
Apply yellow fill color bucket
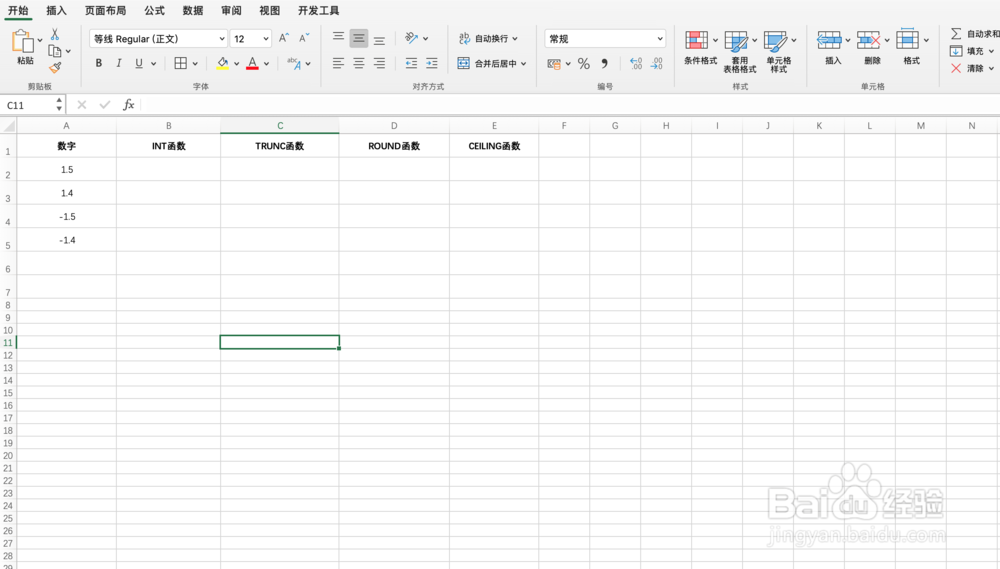click(223, 63)
